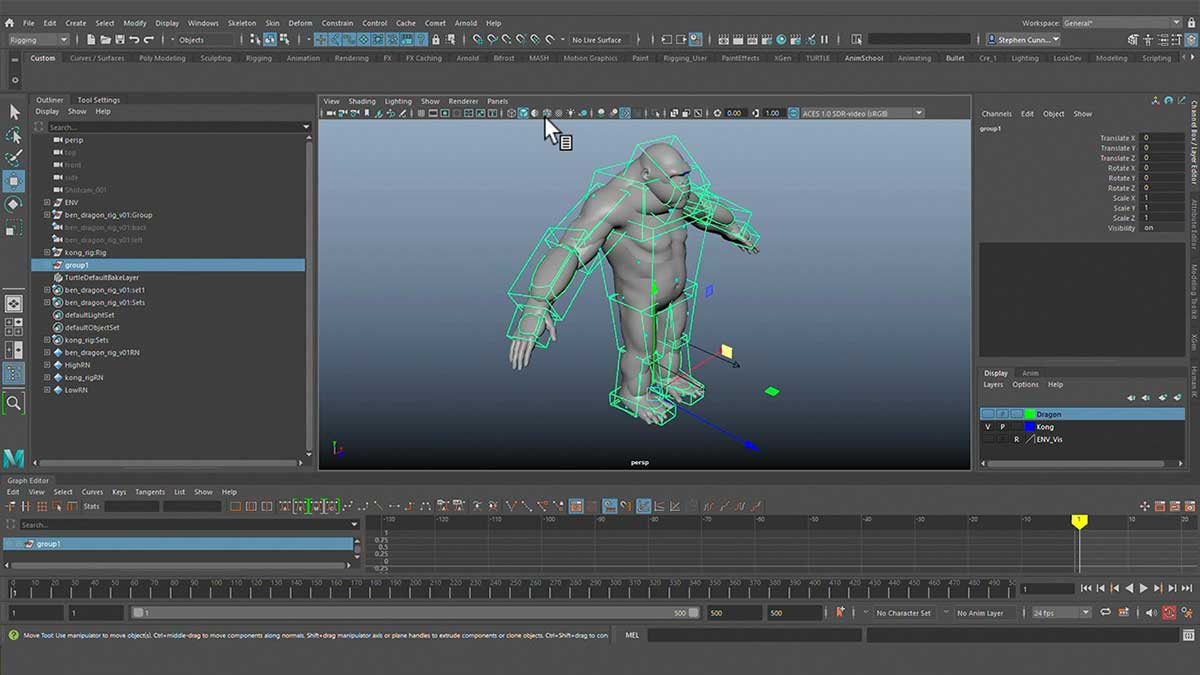Screen dimensions: 1200x675
Task: Switch to the Anim tab in the layer editor
Action: click(1030, 372)
